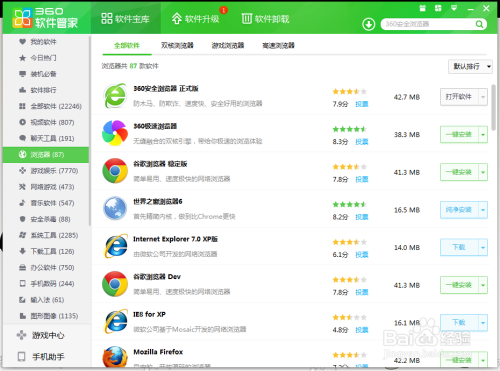Click the search magnifier icon
Image resolution: width=500 pixels, height=371 pixels.
479,24
